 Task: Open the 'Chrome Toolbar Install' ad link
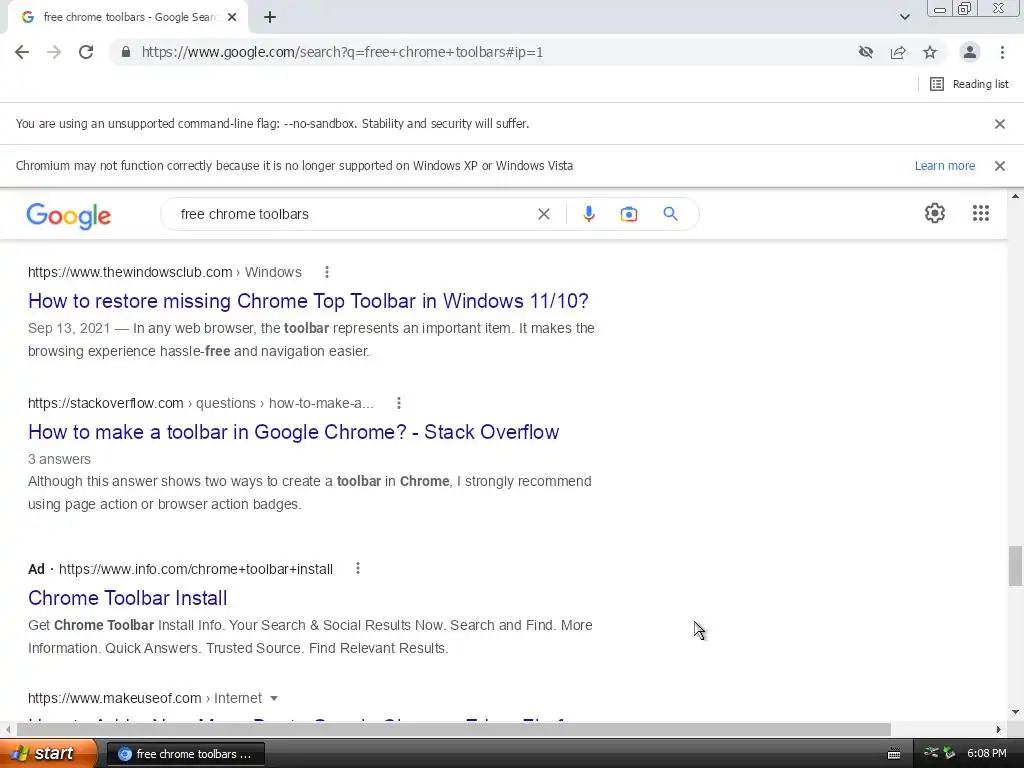coord(127,598)
